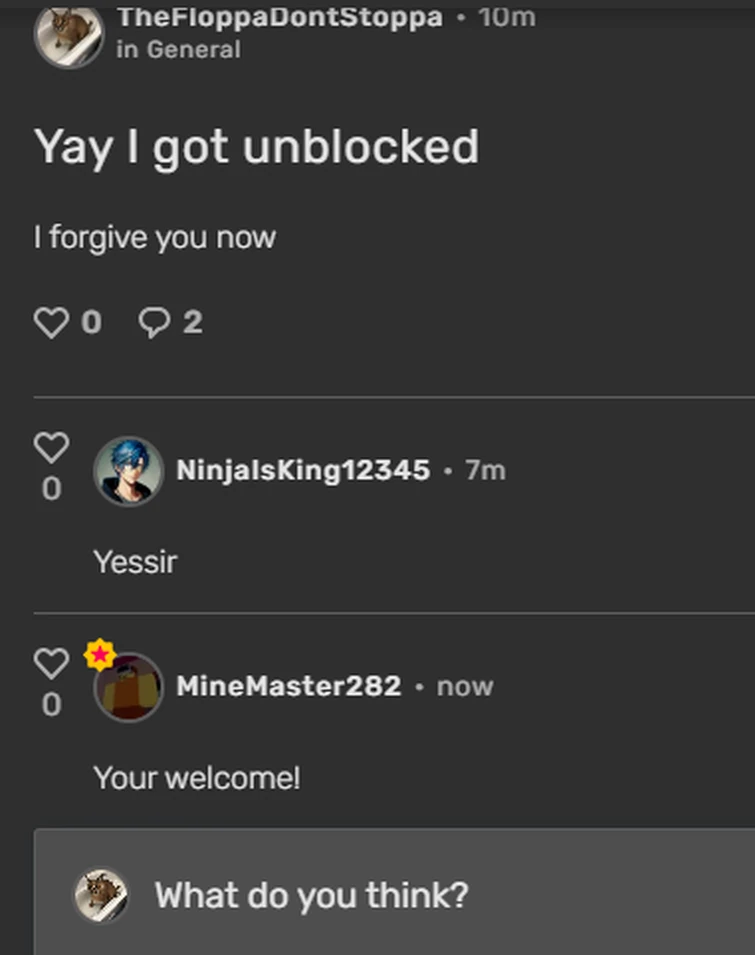Screen dimensions: 755x955
Task: Like NinjaIsKing12345's 'Yessir' reply
Action: pyautogui.click(x=52, y=448)
